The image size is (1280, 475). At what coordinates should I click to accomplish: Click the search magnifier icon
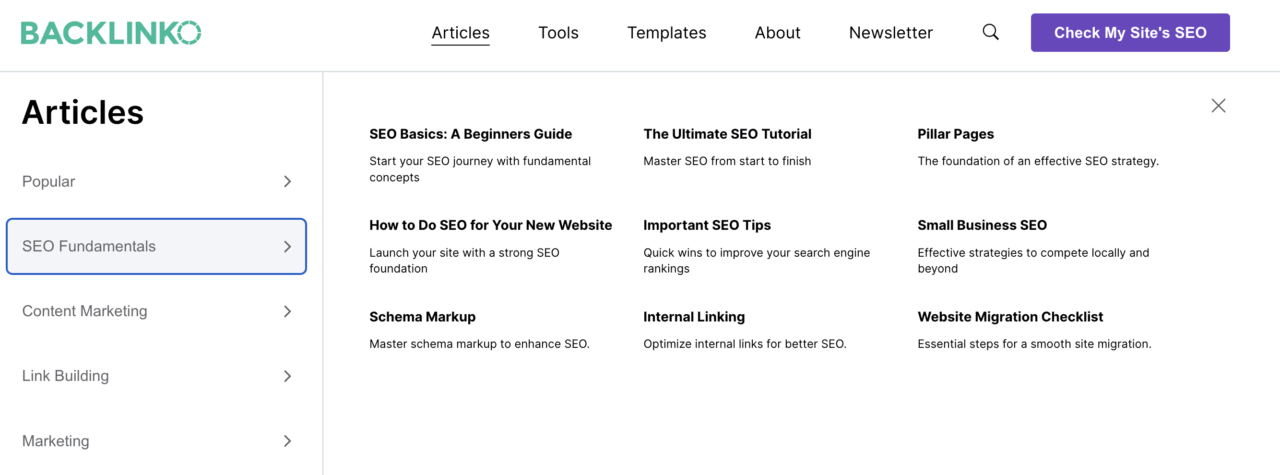[990, 32]
